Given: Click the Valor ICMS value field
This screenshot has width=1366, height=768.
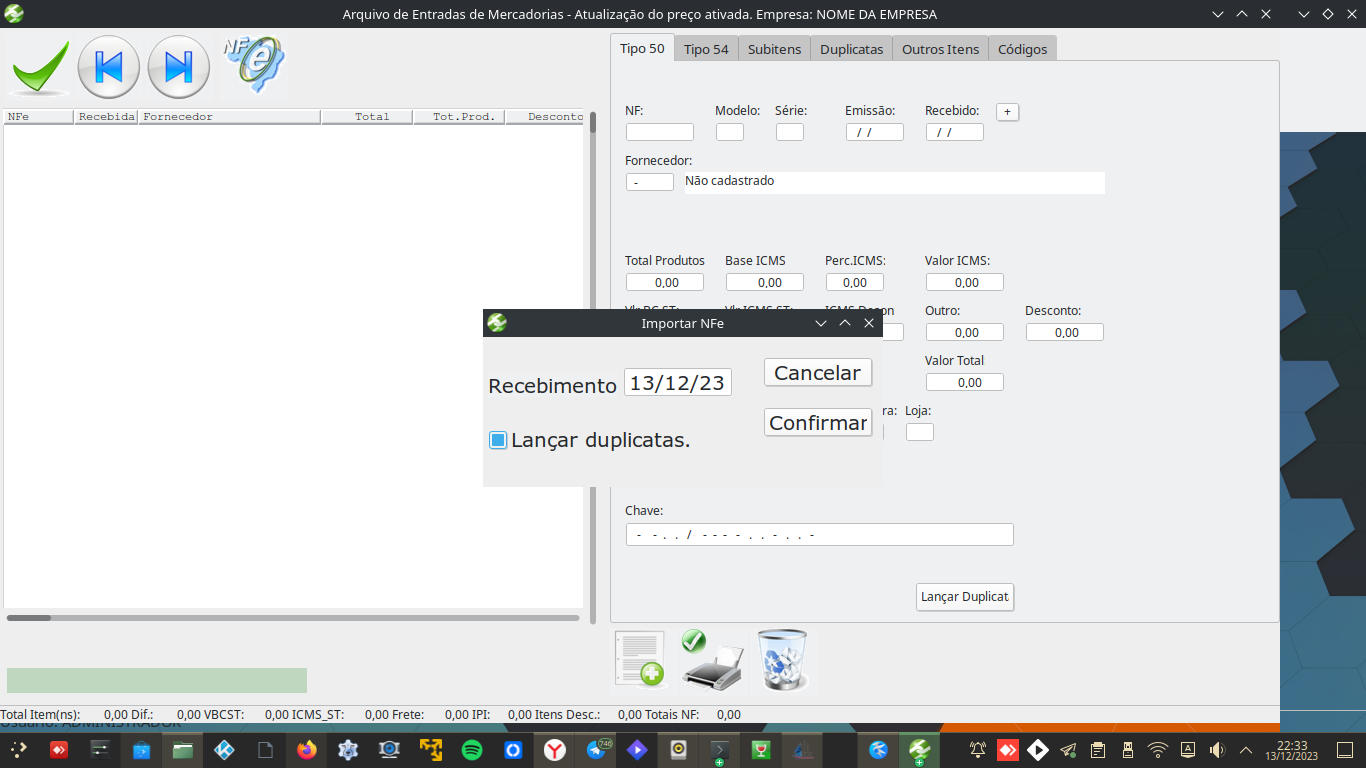Looking at the screenshot, I should click(965, 282).
